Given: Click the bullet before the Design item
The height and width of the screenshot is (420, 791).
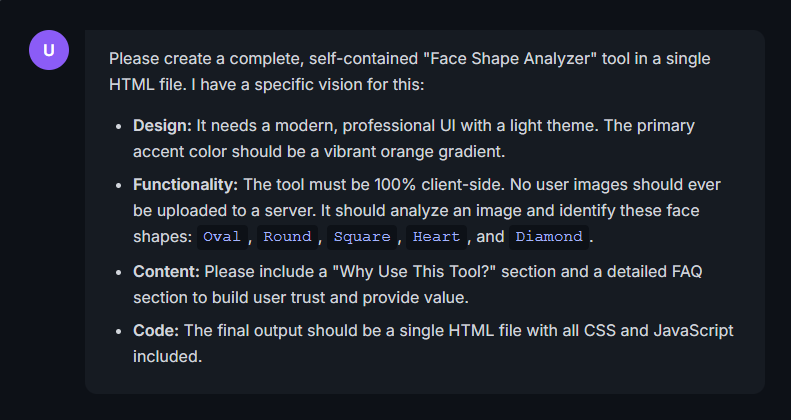Looking at the screenshot, I should (119, 127).
